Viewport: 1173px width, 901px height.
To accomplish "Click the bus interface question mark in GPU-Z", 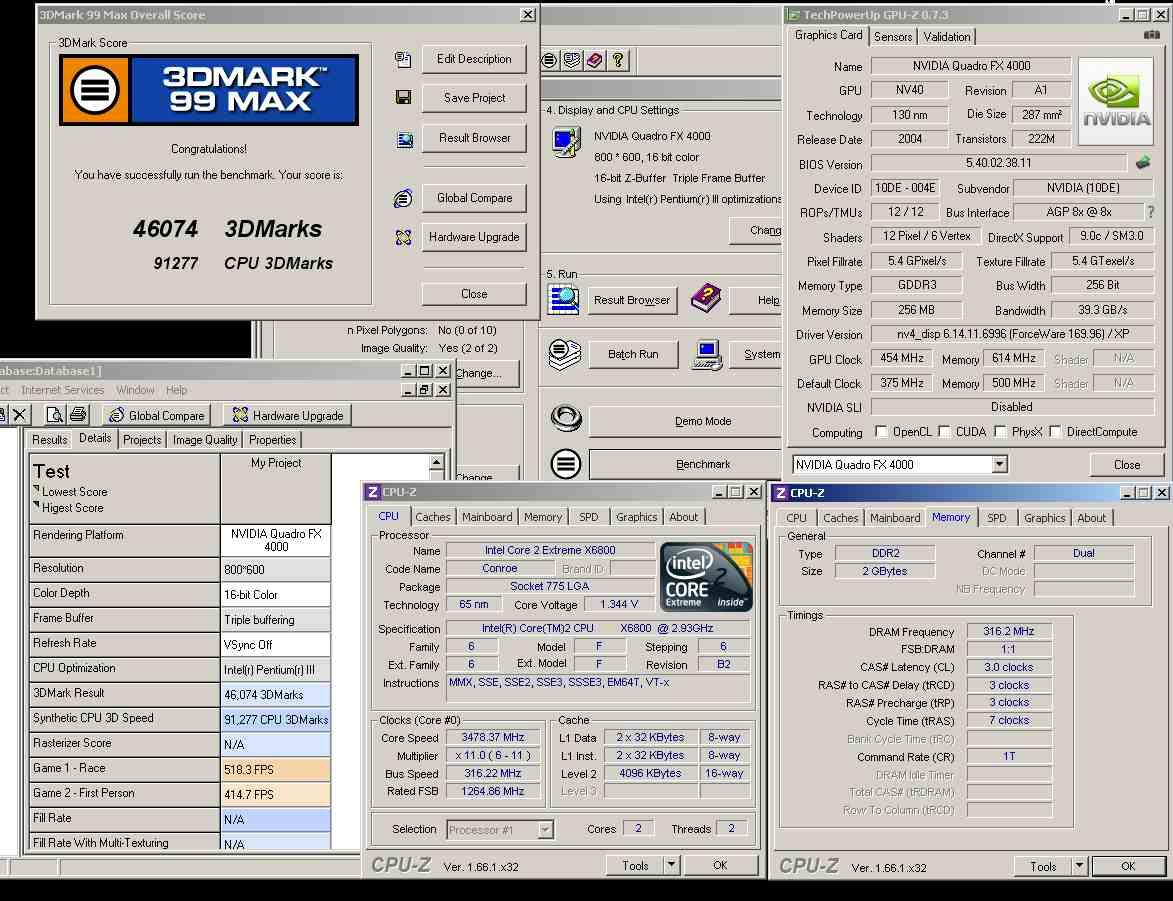I will click(1150, 212).
